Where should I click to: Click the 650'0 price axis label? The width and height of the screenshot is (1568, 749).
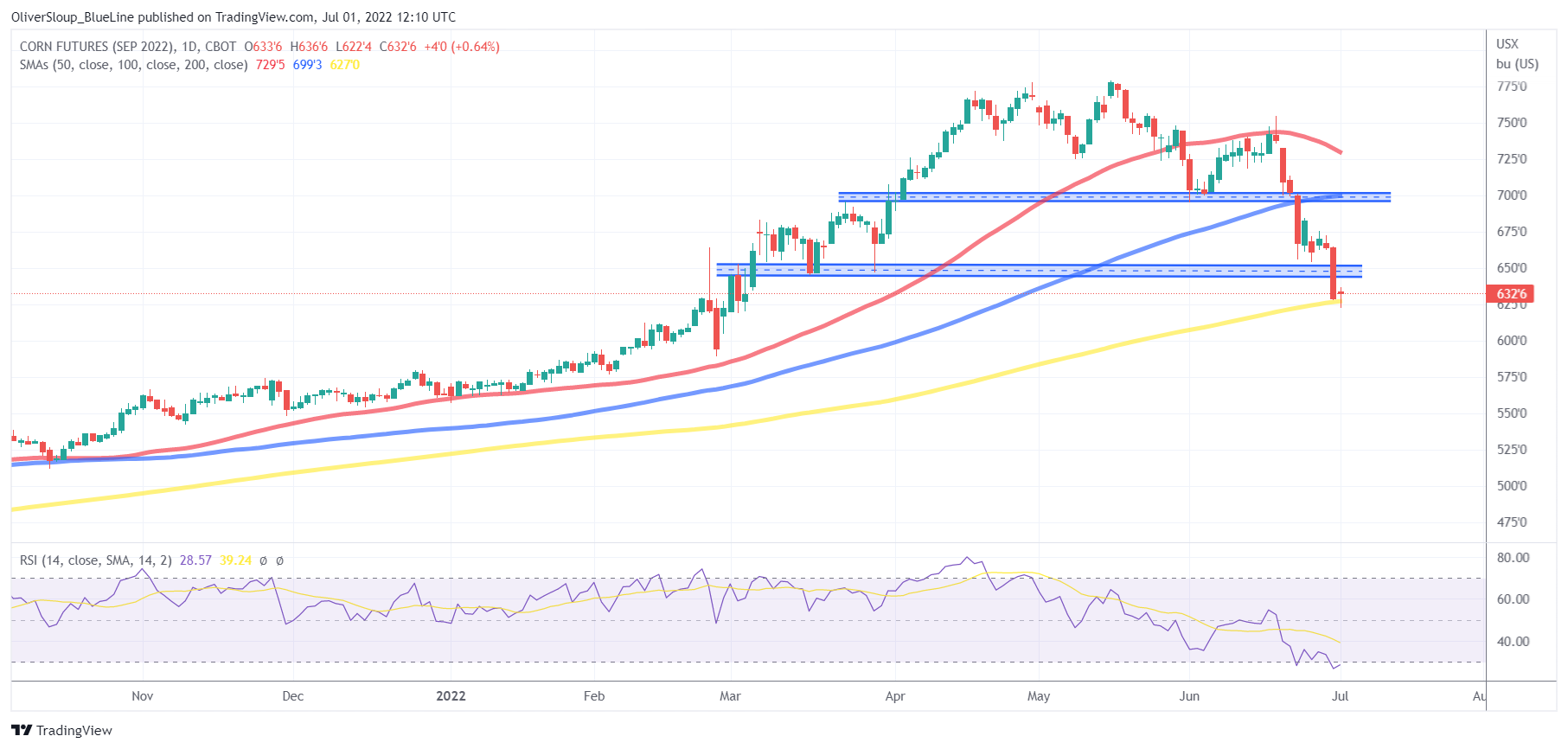(x=1512, y=268)
